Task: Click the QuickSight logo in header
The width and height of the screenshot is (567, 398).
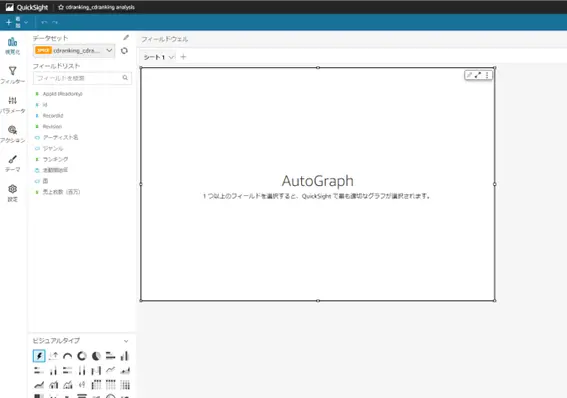Action: pos(27,7)
